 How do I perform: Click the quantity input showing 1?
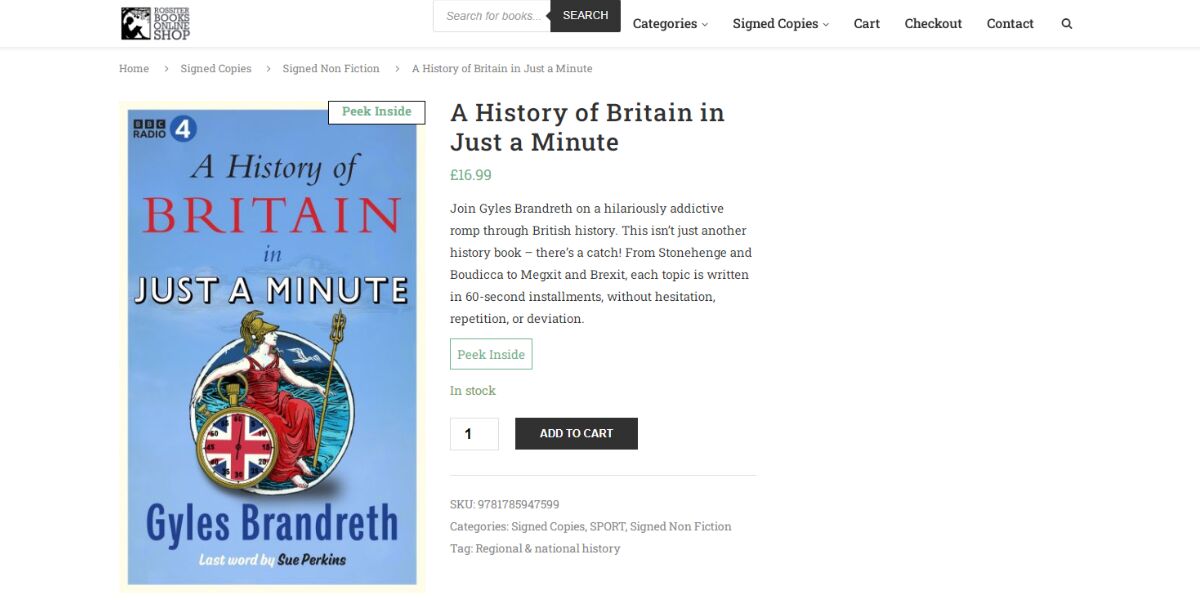(474, 433)
